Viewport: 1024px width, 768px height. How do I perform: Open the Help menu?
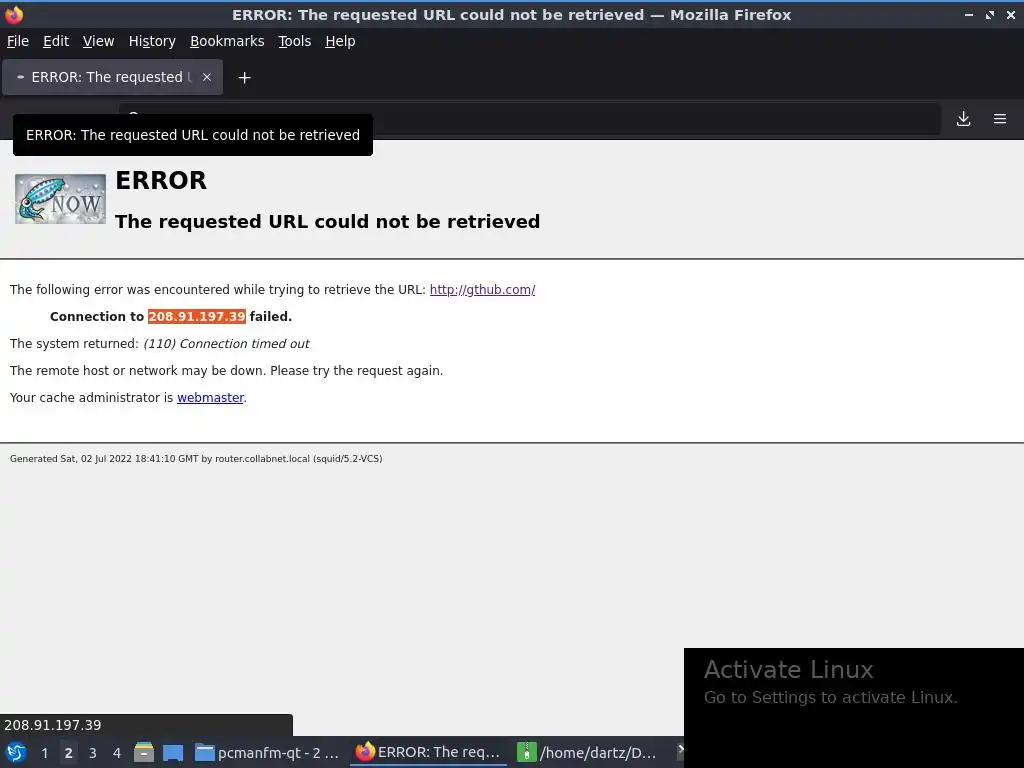[x=340, y=41]
